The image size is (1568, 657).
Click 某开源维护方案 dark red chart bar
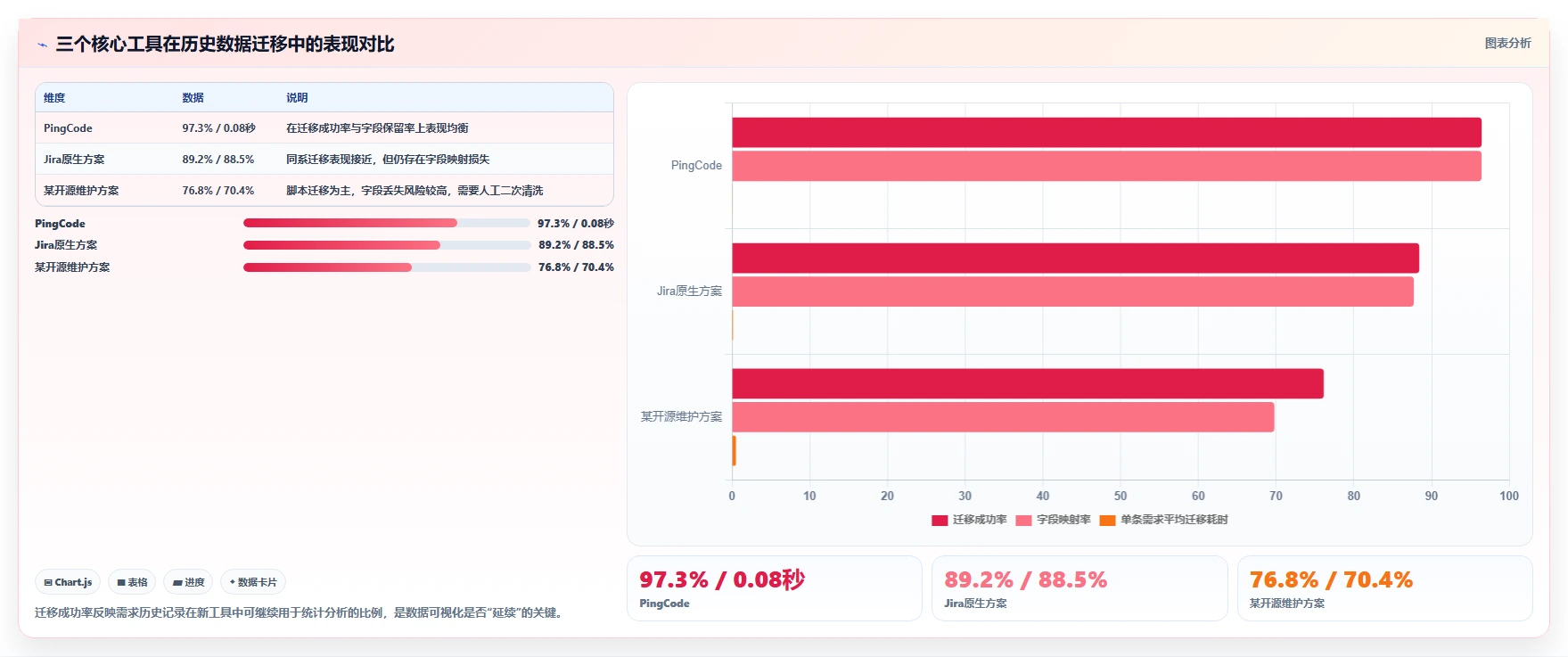[x=1028, y=384]
